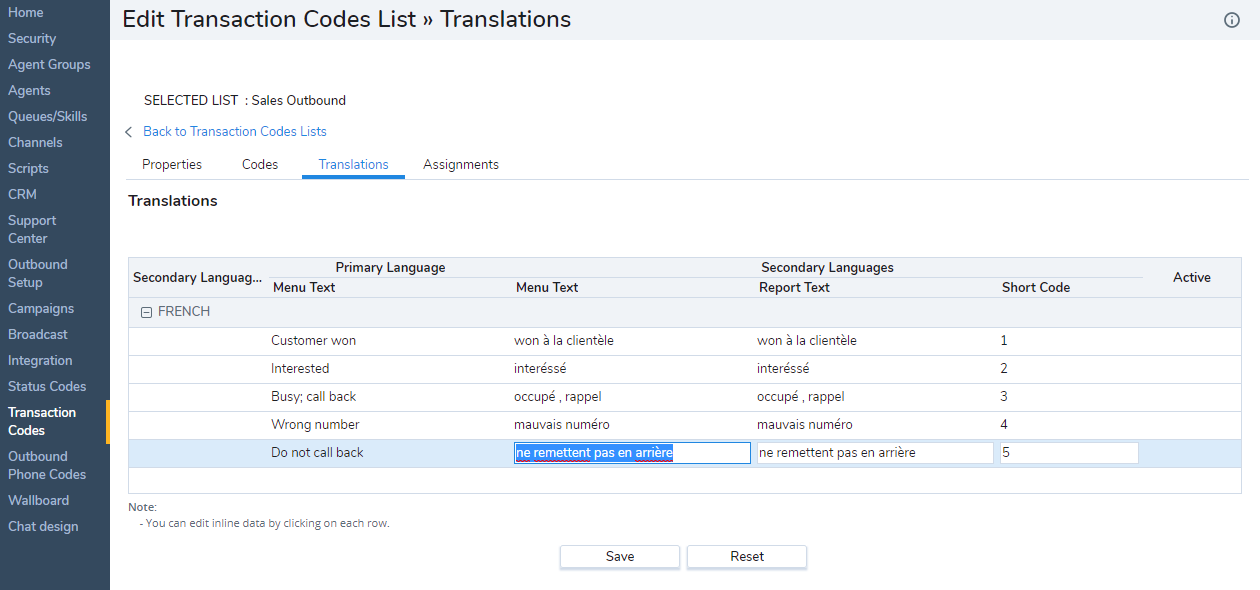Click the back arrow chevron icon
1260x590 pixels.
coord(129,132)
